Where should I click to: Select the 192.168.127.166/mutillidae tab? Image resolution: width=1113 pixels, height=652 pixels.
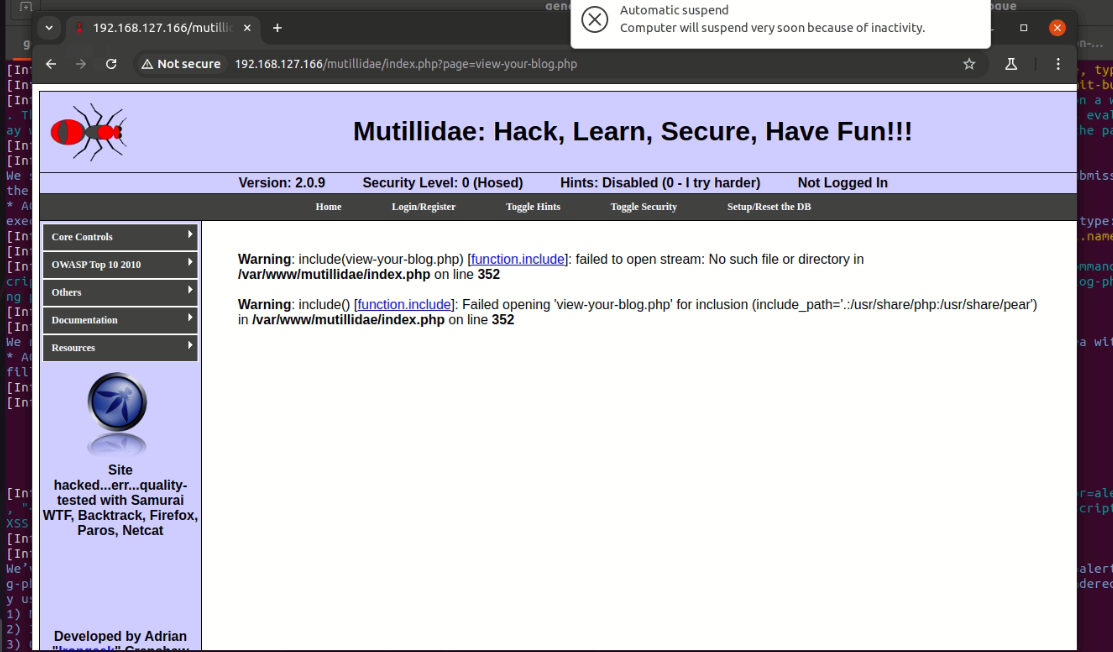tap(163, 28)
